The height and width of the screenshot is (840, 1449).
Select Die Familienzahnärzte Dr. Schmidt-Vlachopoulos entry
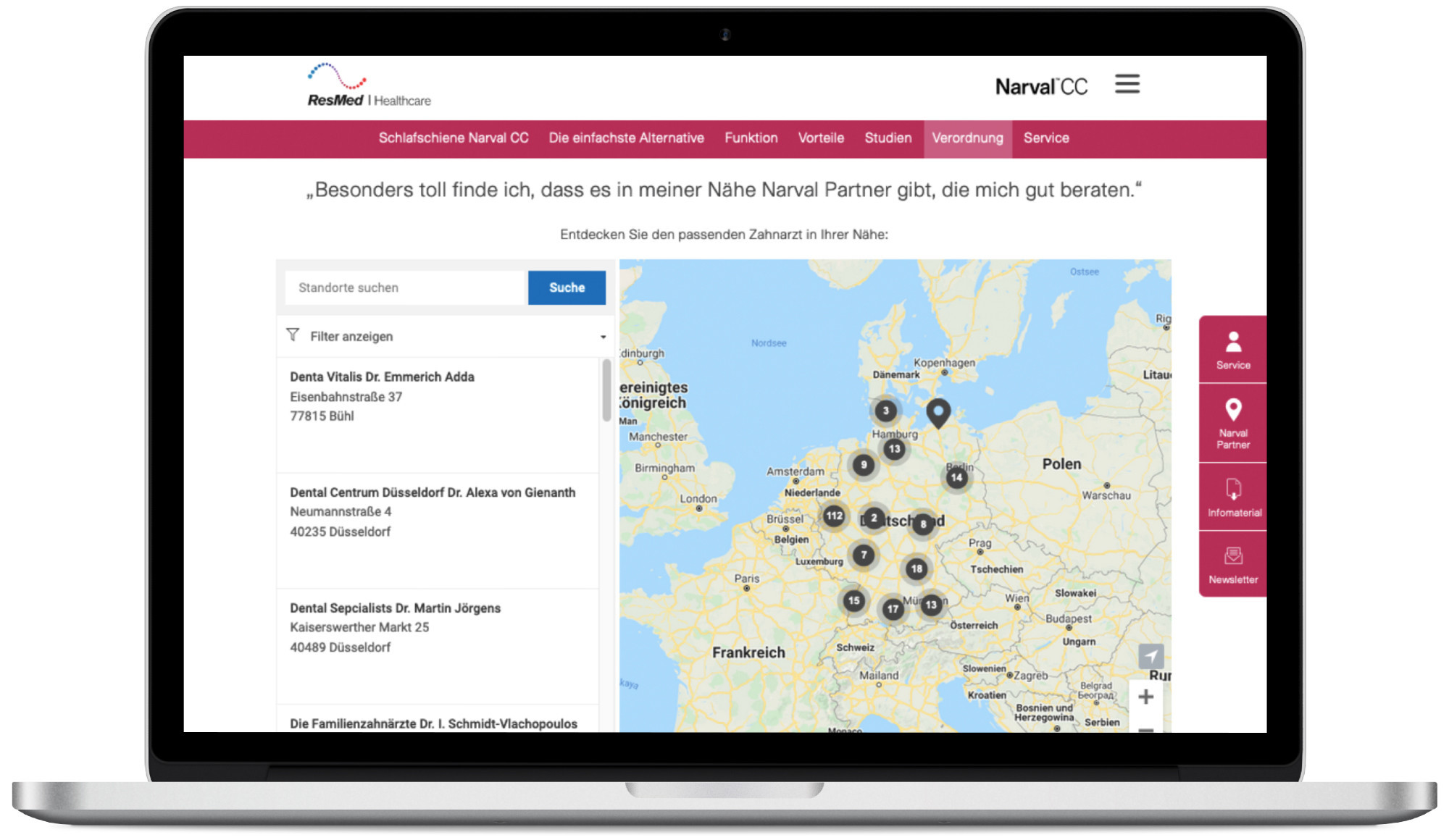[438, 718]
